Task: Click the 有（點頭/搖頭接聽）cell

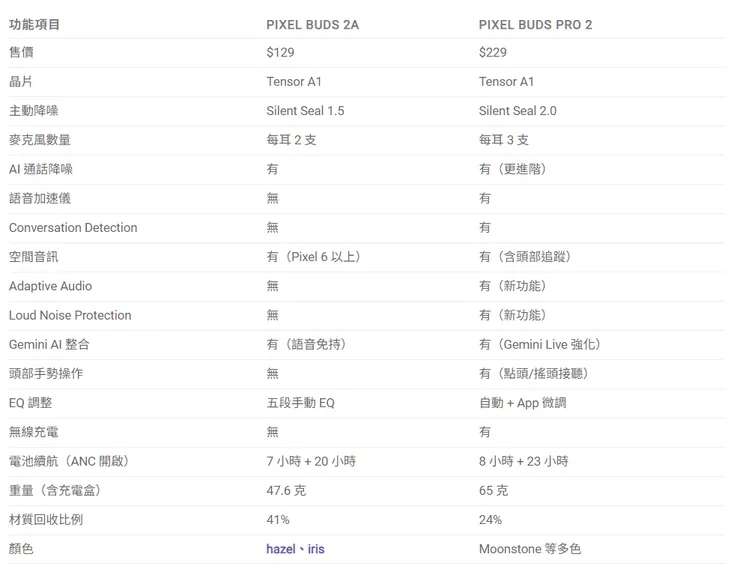Action: 533,374
